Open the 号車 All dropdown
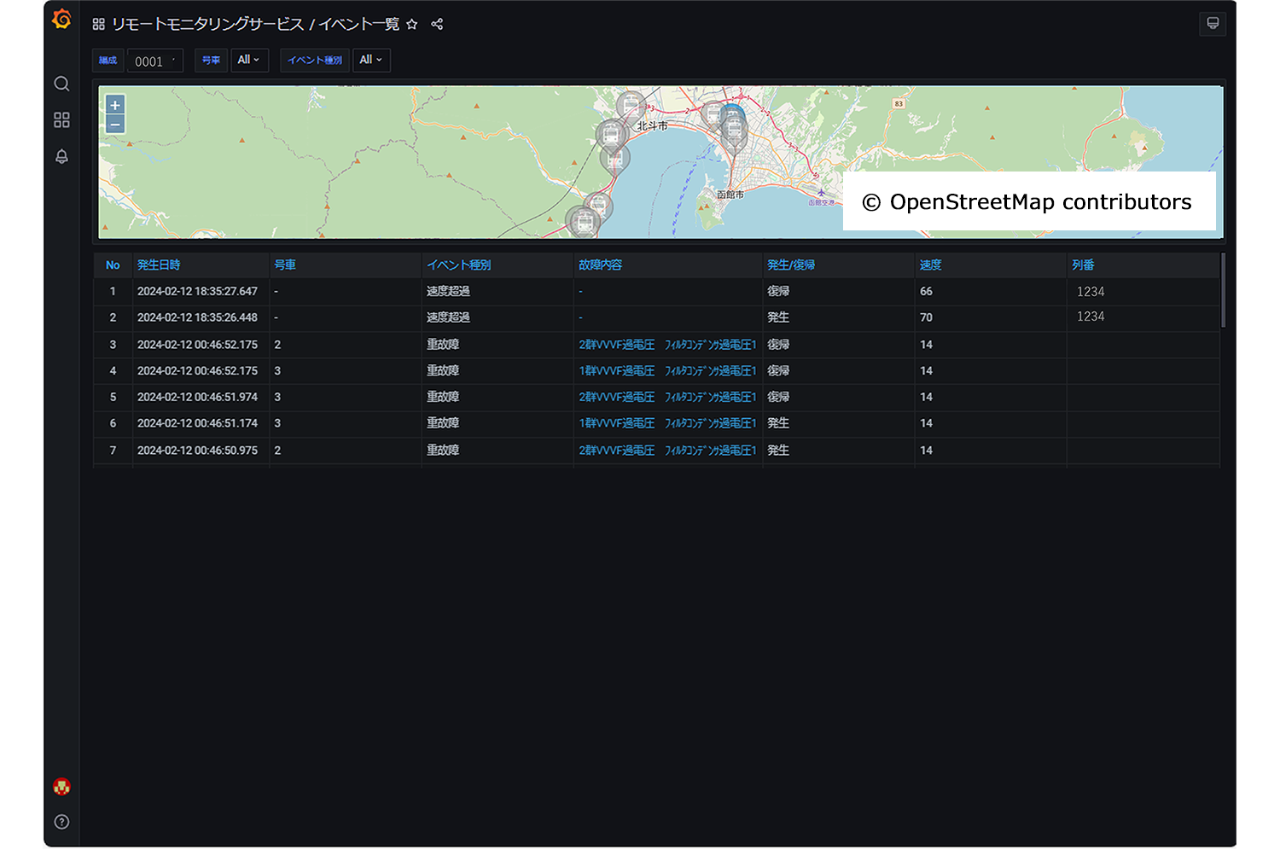This screenshot has height=849, width=1280. (249, 60)
